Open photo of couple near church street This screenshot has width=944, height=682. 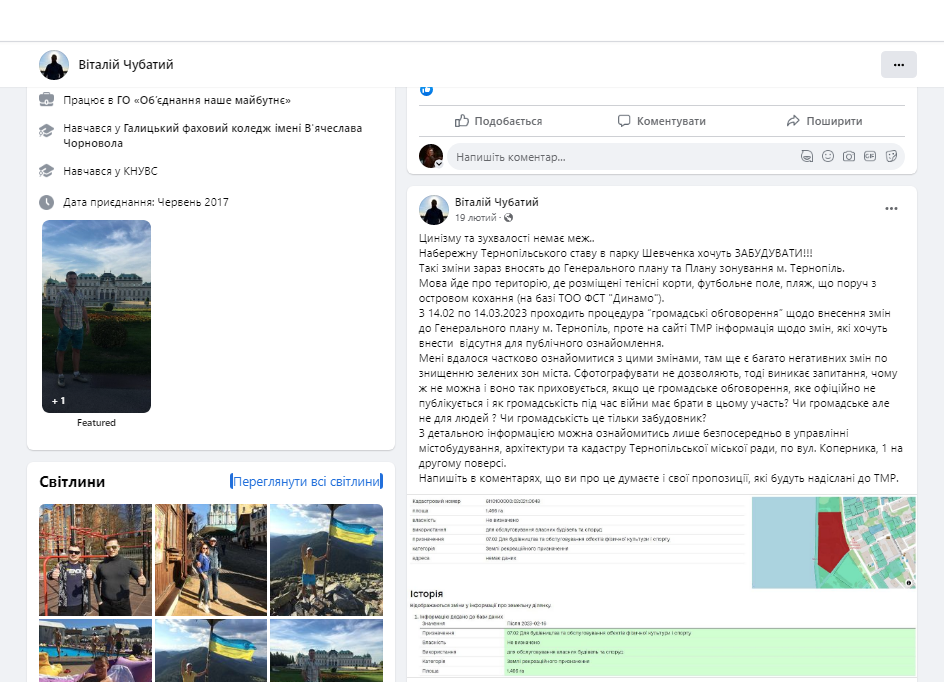tap(211, 560)
